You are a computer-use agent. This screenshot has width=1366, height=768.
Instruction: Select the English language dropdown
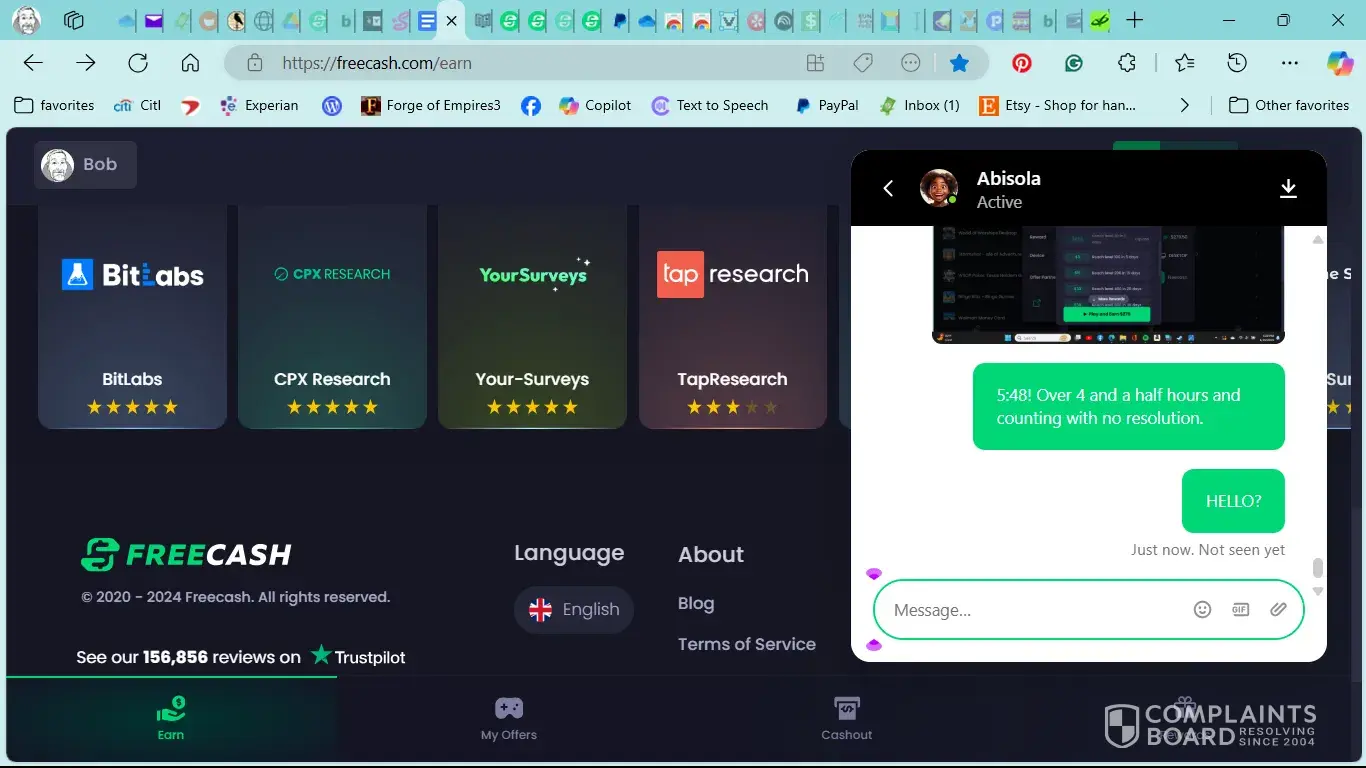574,610
